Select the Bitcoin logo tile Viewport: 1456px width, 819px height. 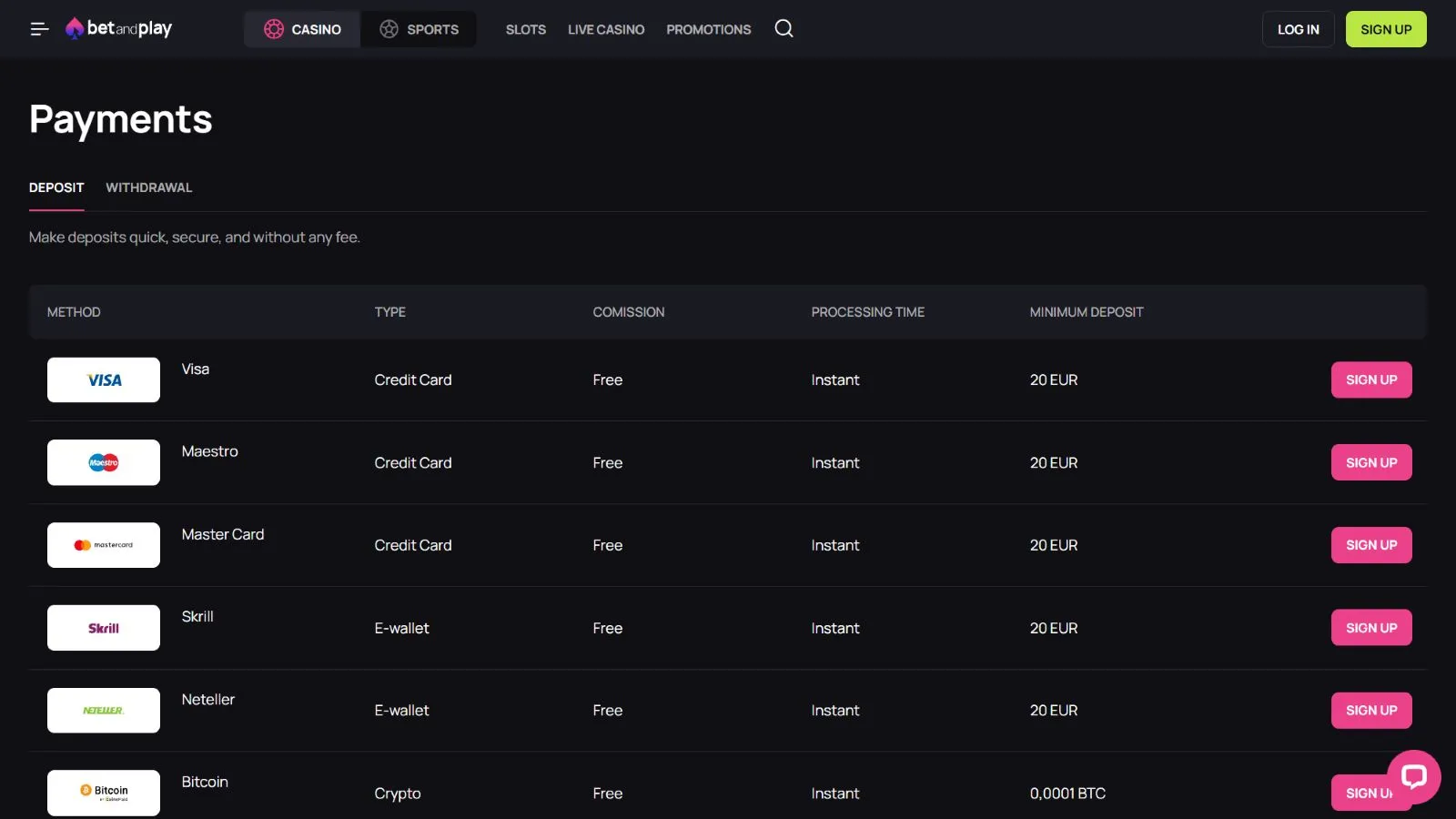click(104, 793)
